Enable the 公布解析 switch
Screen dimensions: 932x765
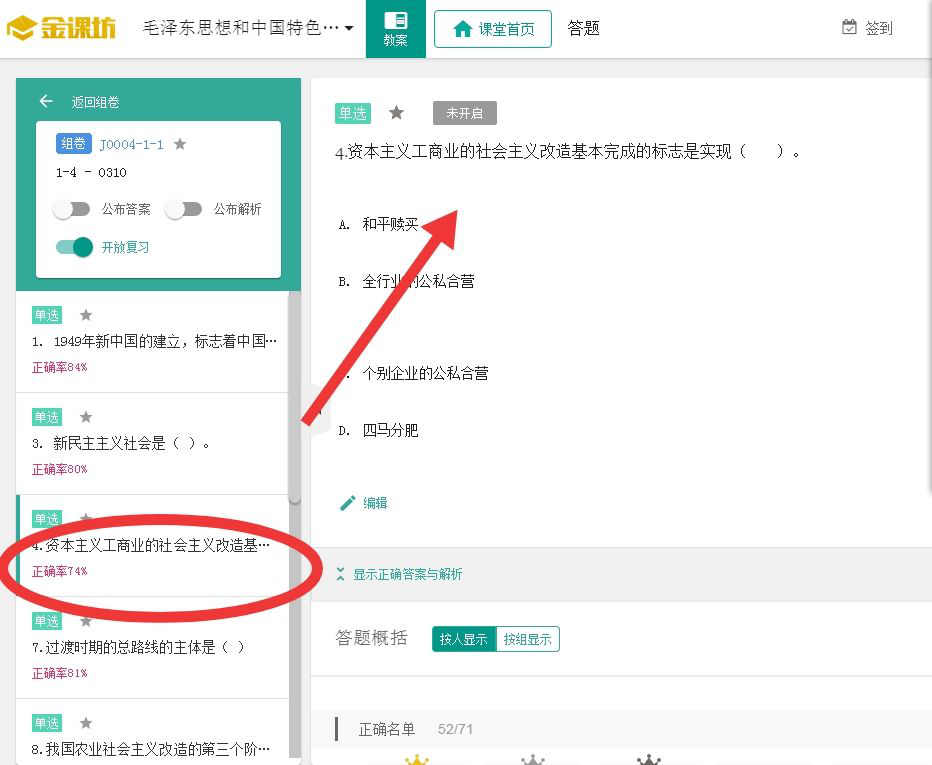(184, 209)
